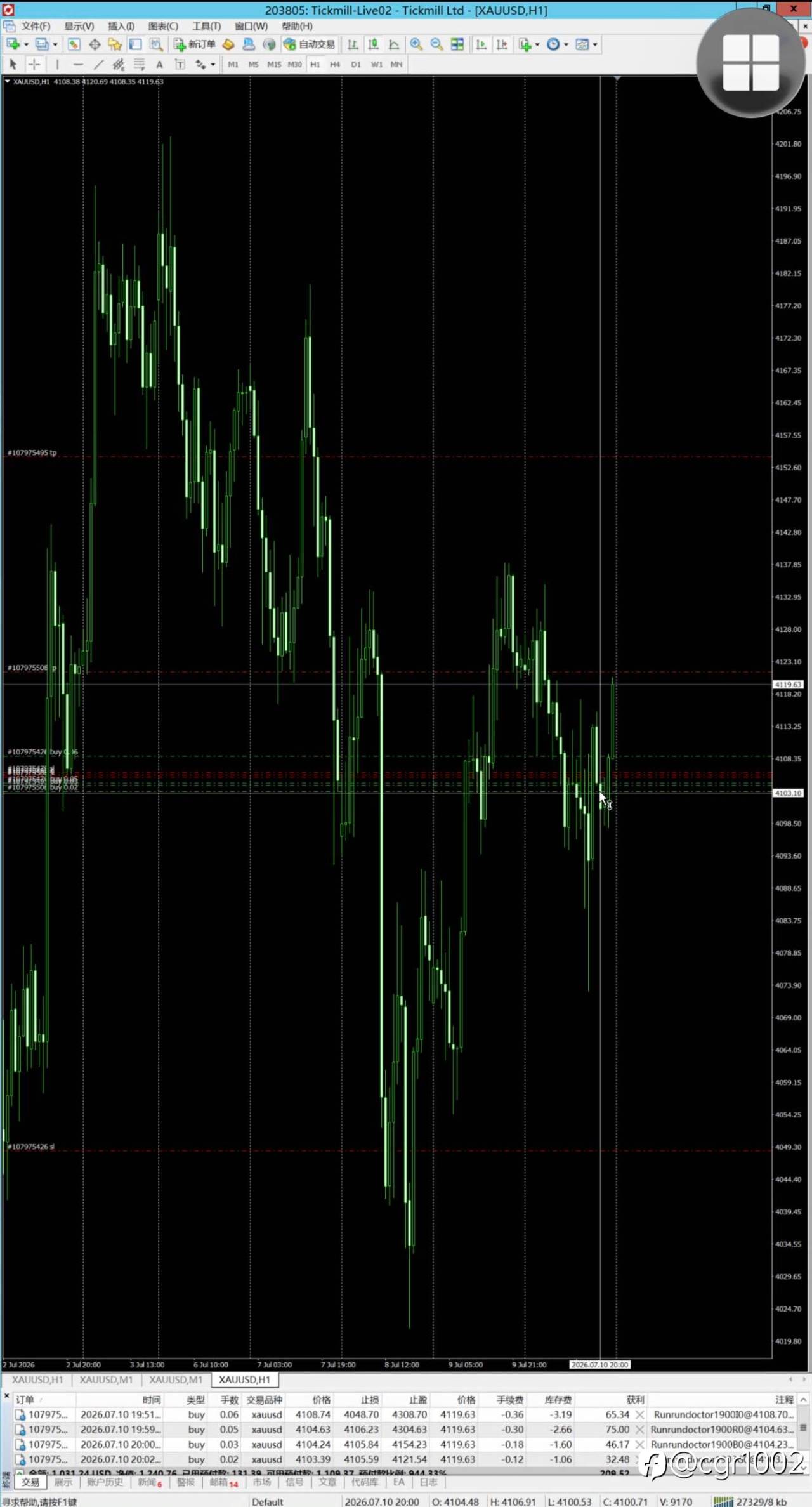Click the Zoom Out magnifier icon
812x1507 pixels.
point(436,44)
